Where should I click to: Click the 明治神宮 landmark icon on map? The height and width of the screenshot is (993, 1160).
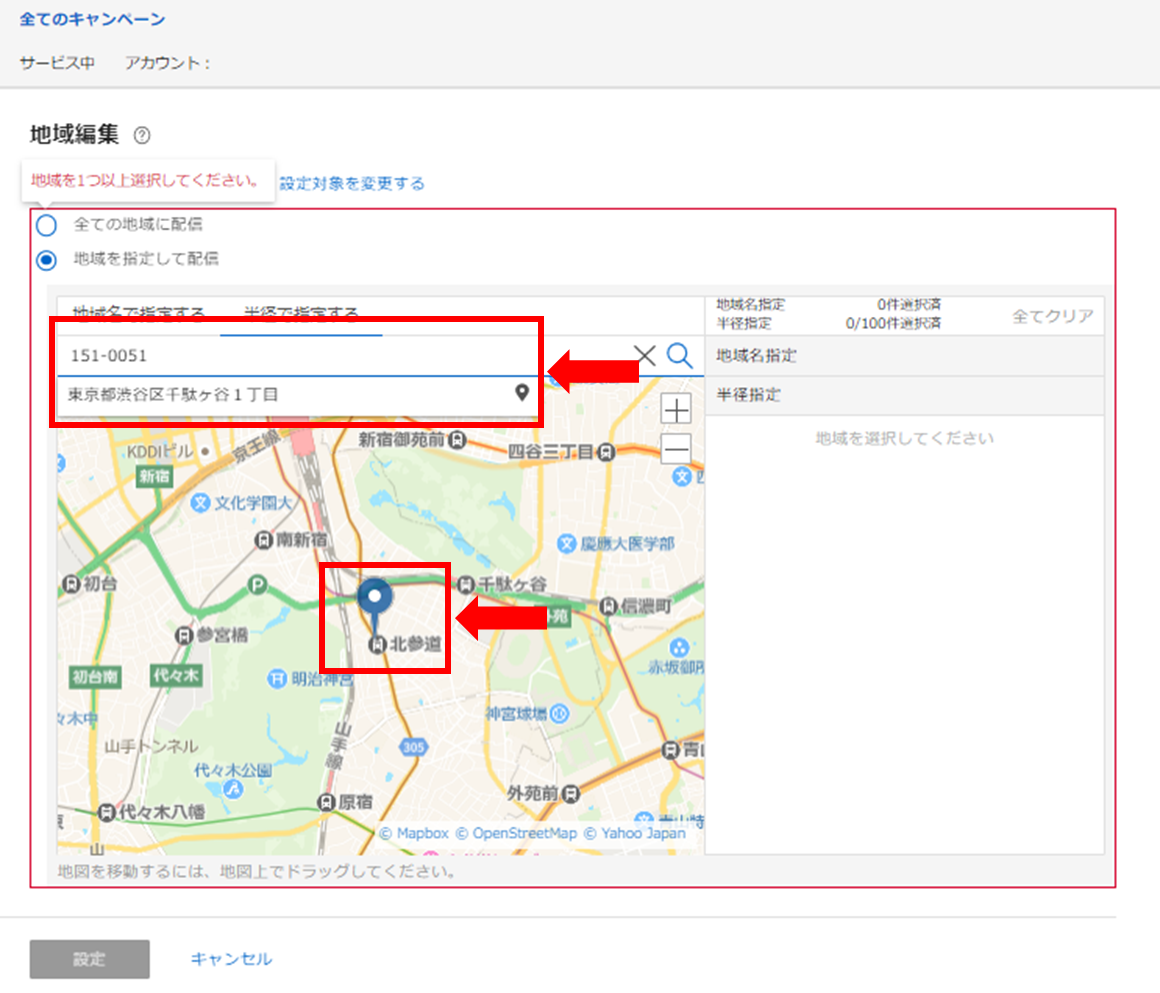click(277, 680)
